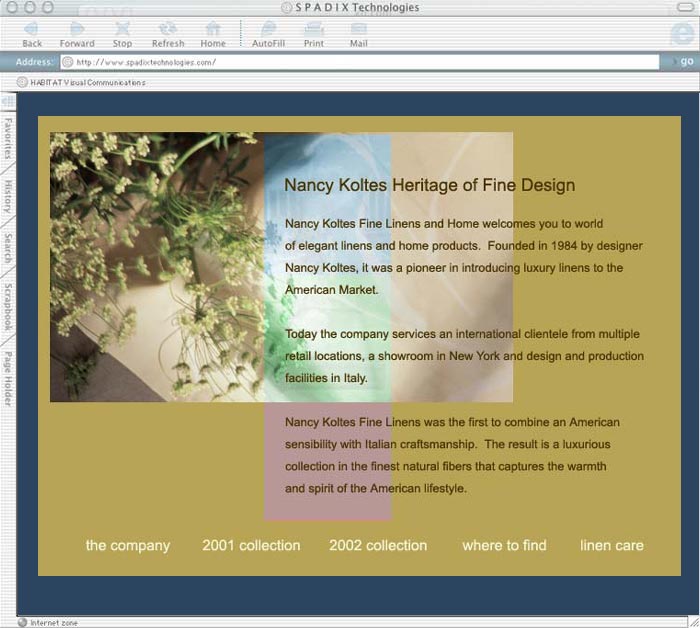700x628 pixels.
Task: Click inside the Address URL field
Action: tap(360, 62)
